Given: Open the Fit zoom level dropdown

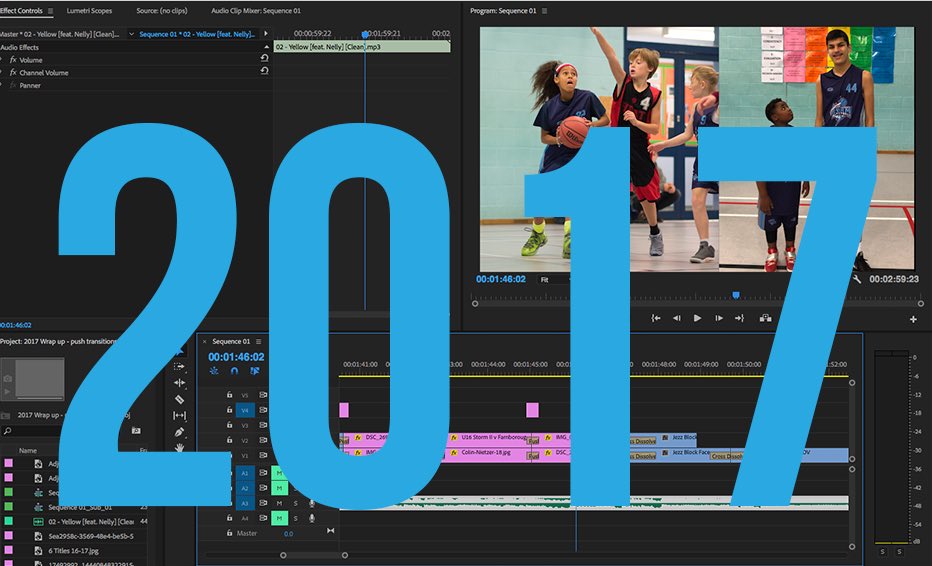Looking at the screenshot, I should click(x=553, y=279).
